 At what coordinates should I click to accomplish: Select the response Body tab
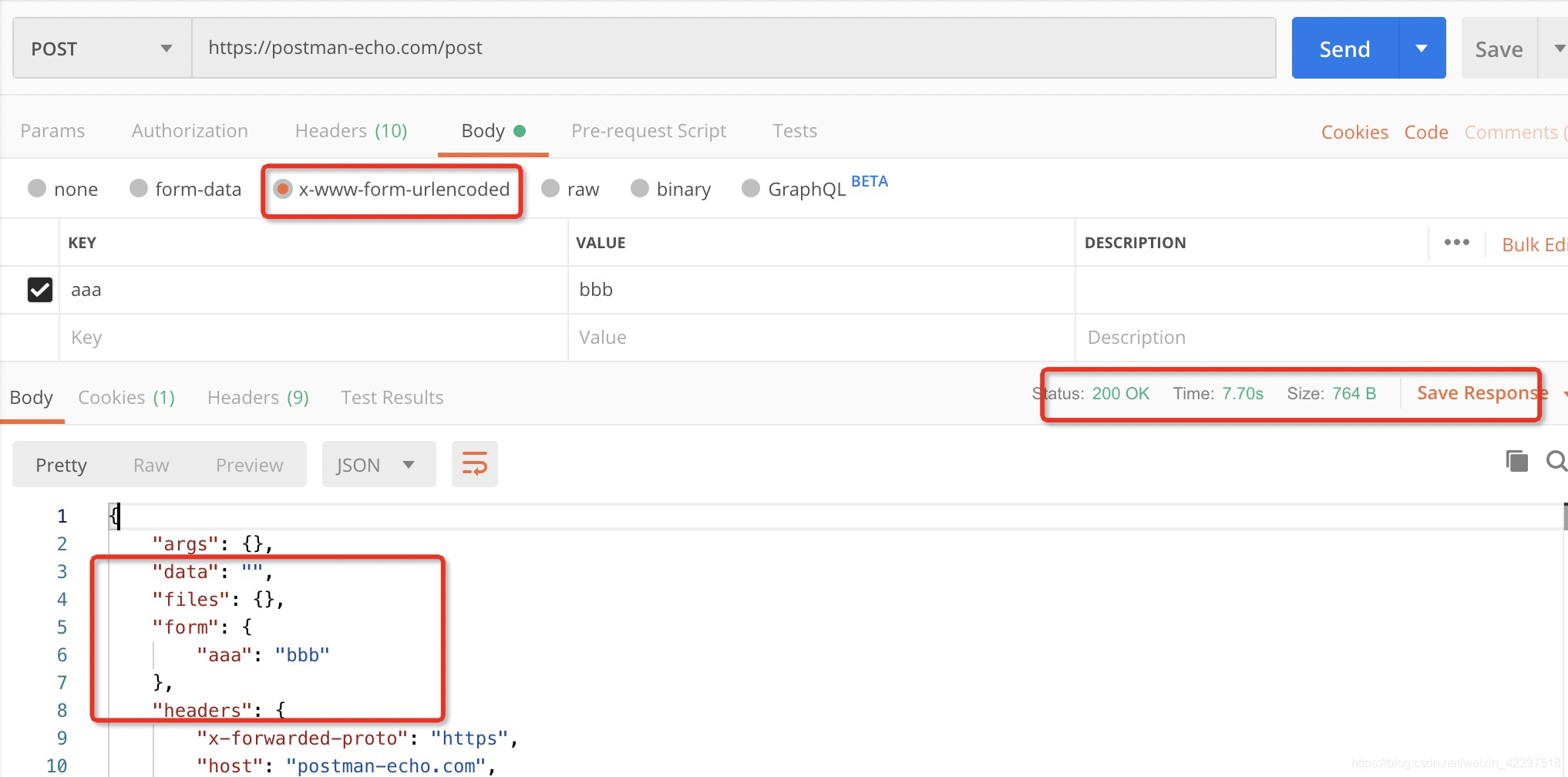(x=31, y=397)
